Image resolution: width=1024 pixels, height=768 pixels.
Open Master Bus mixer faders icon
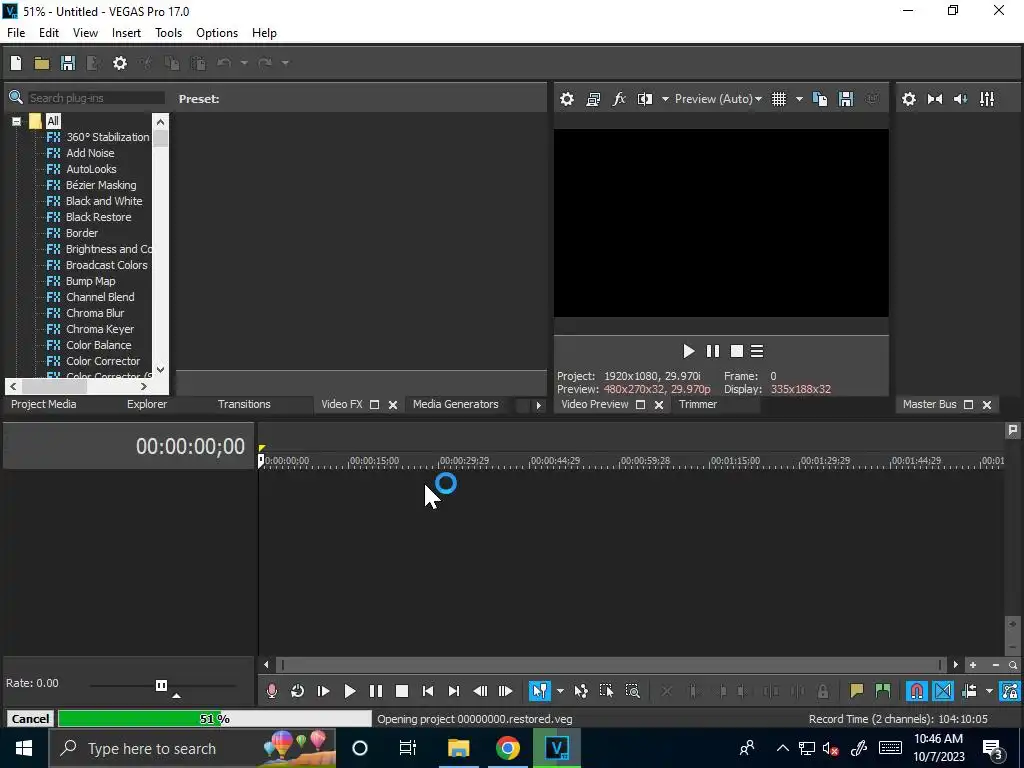pos(987,99)
